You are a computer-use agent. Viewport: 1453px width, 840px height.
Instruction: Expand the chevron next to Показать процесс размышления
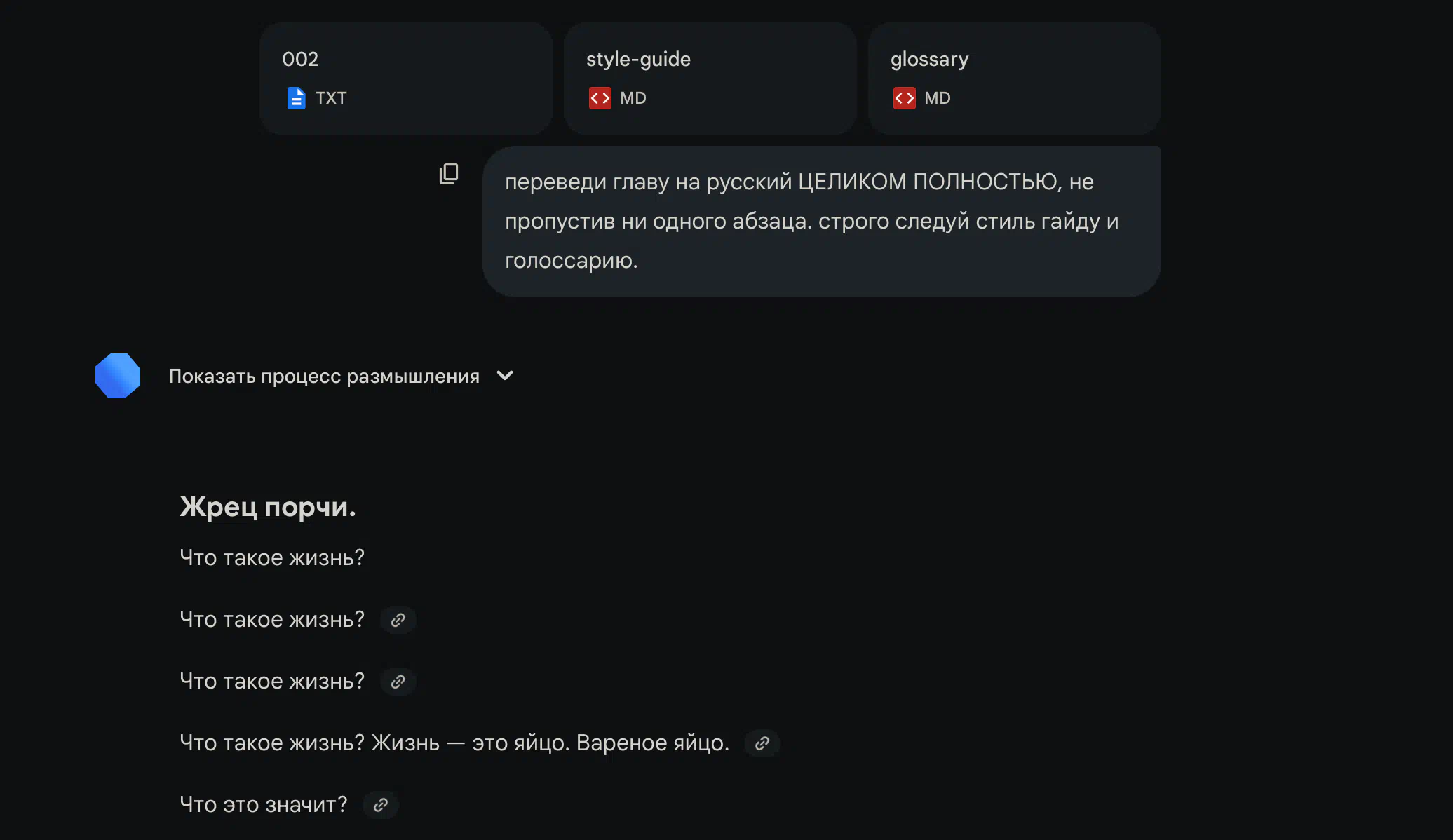tap(505, 376)
